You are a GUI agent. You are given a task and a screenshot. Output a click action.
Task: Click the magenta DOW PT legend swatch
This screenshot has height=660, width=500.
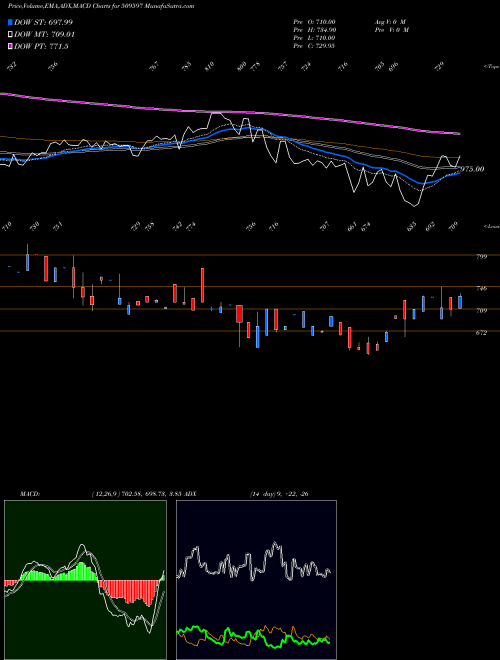[x=10, y=46]
